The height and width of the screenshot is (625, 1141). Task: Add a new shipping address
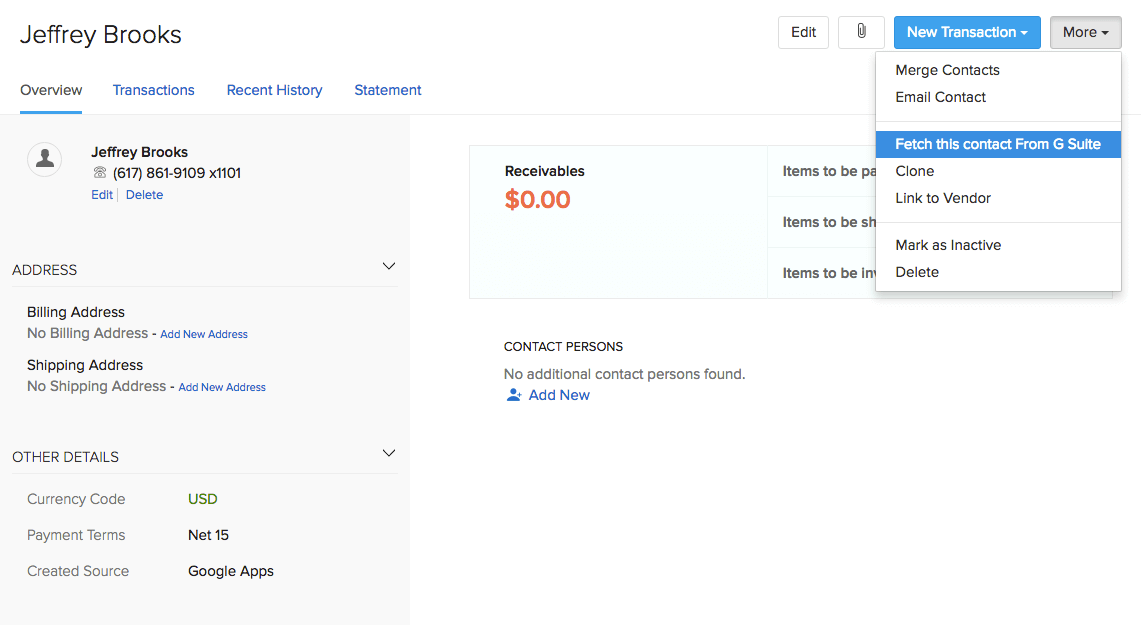[221, 387]
